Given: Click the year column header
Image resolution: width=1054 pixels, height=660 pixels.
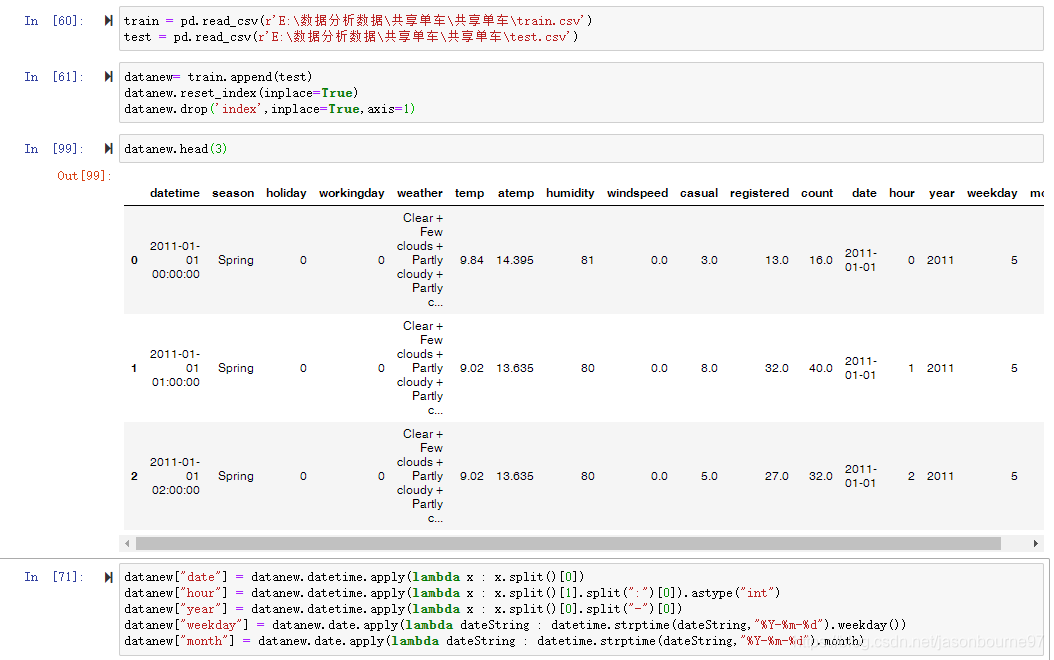Looking at the screenshot, I should point(942,193).
